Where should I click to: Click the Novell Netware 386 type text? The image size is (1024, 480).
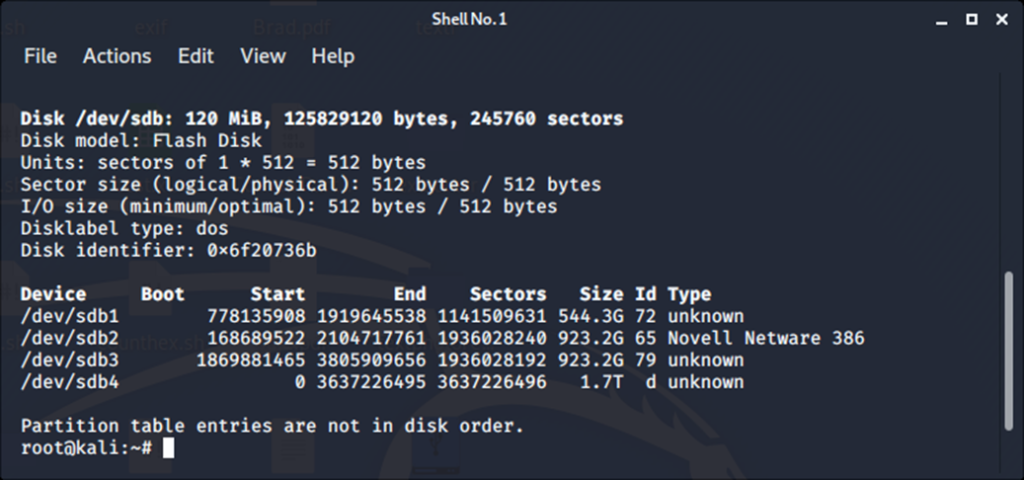(765, 338)
